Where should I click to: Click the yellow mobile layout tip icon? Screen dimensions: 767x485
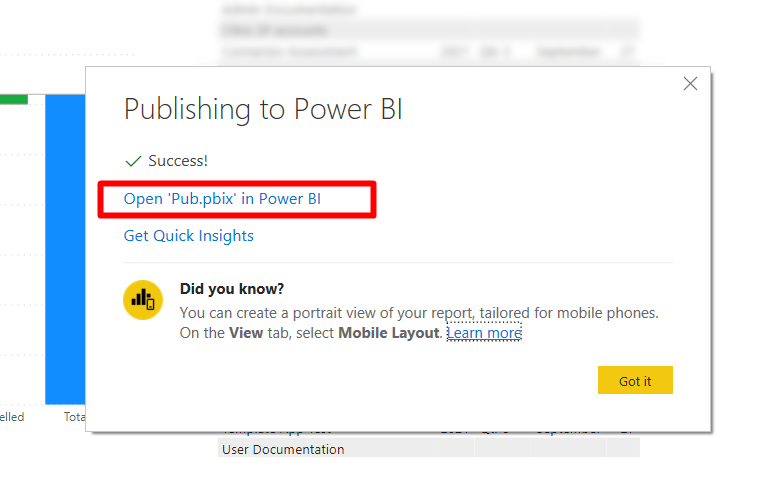click(x=142, y=300)
